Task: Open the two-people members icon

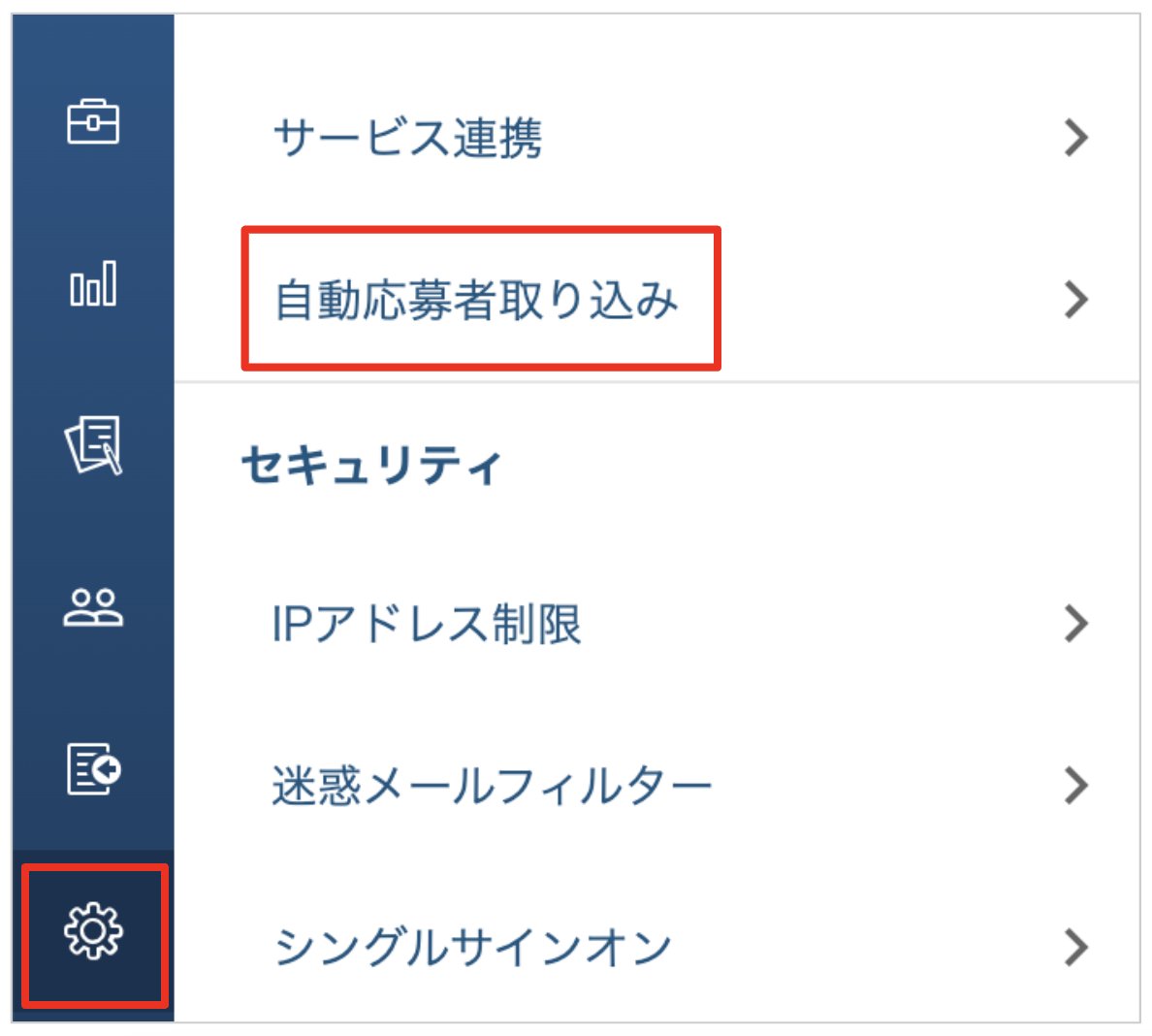Action: 92,607
